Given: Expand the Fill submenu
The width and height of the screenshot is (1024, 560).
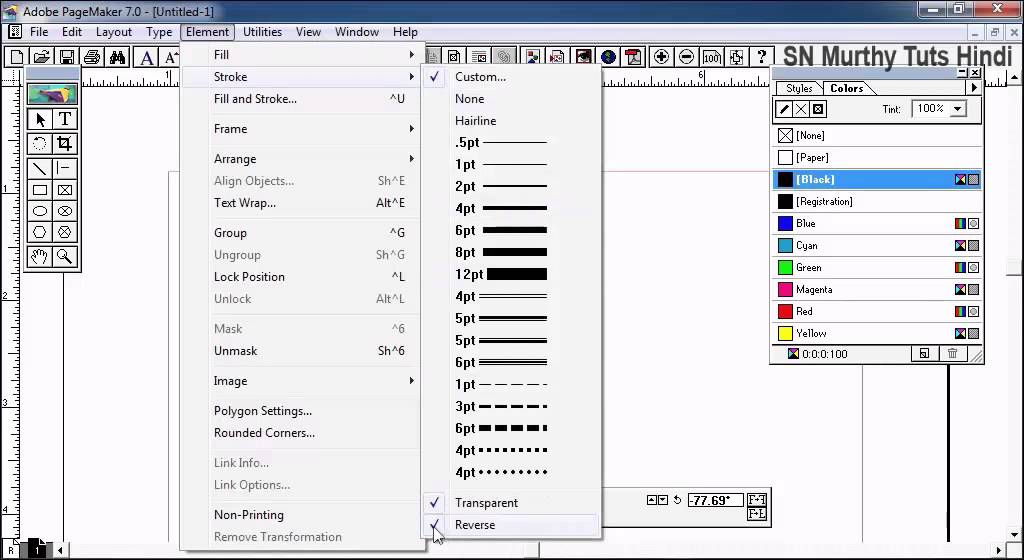Looking at the screenshot, I should pyautogui.click(x=302, y=55).
